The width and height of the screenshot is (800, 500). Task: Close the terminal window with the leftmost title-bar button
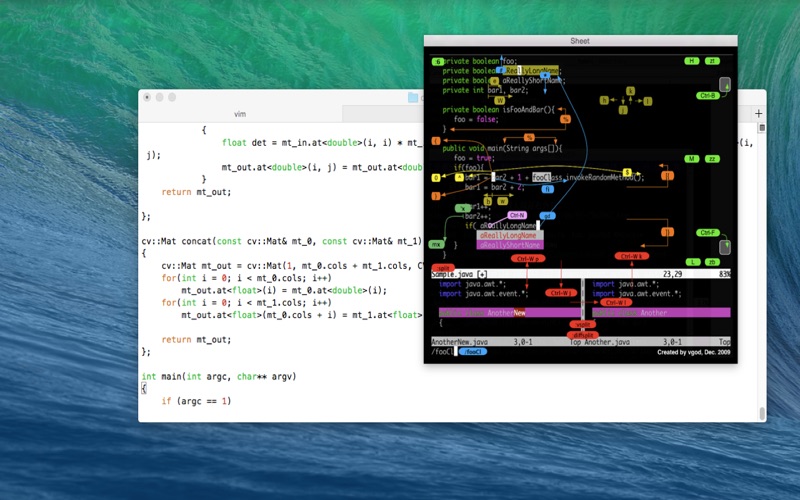[147, 97]
